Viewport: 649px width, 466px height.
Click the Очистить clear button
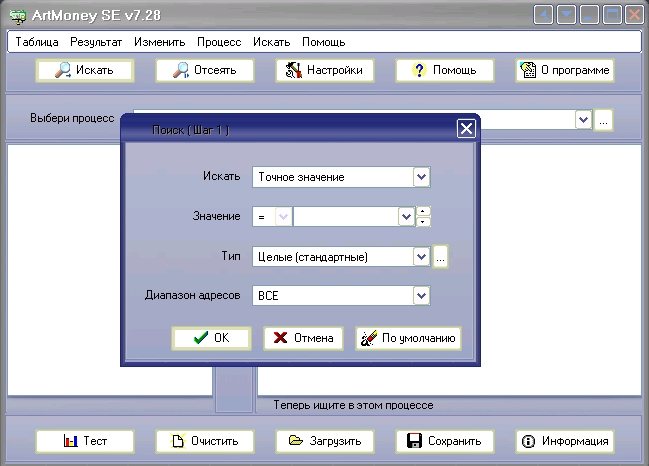204,441
